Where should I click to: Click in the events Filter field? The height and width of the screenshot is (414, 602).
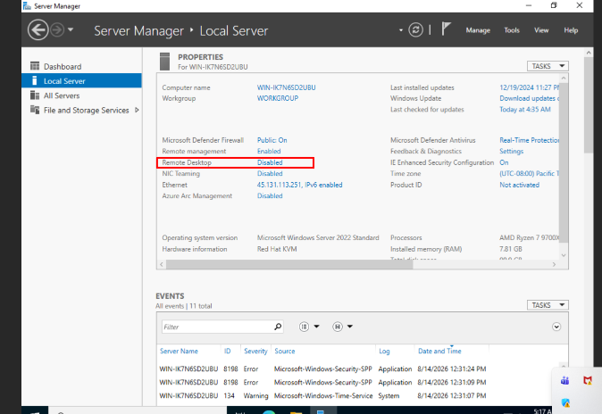[x=217, y=327]
